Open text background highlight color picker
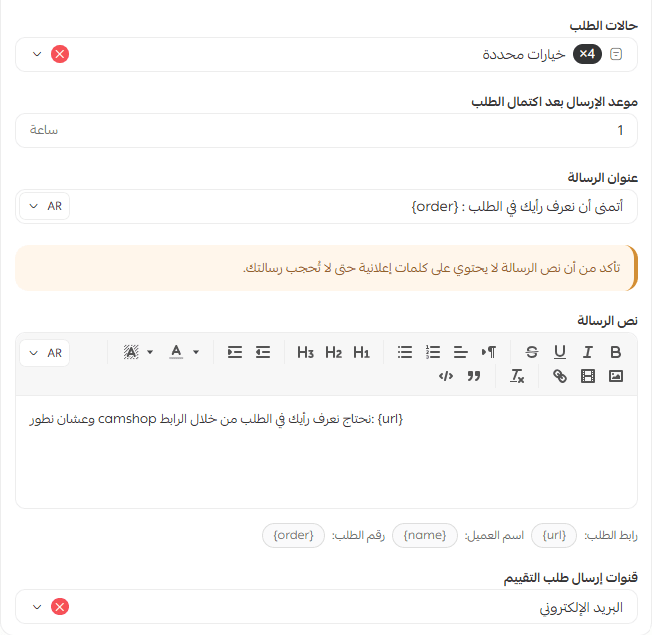652x635 pixels. [x=138, y=352]
